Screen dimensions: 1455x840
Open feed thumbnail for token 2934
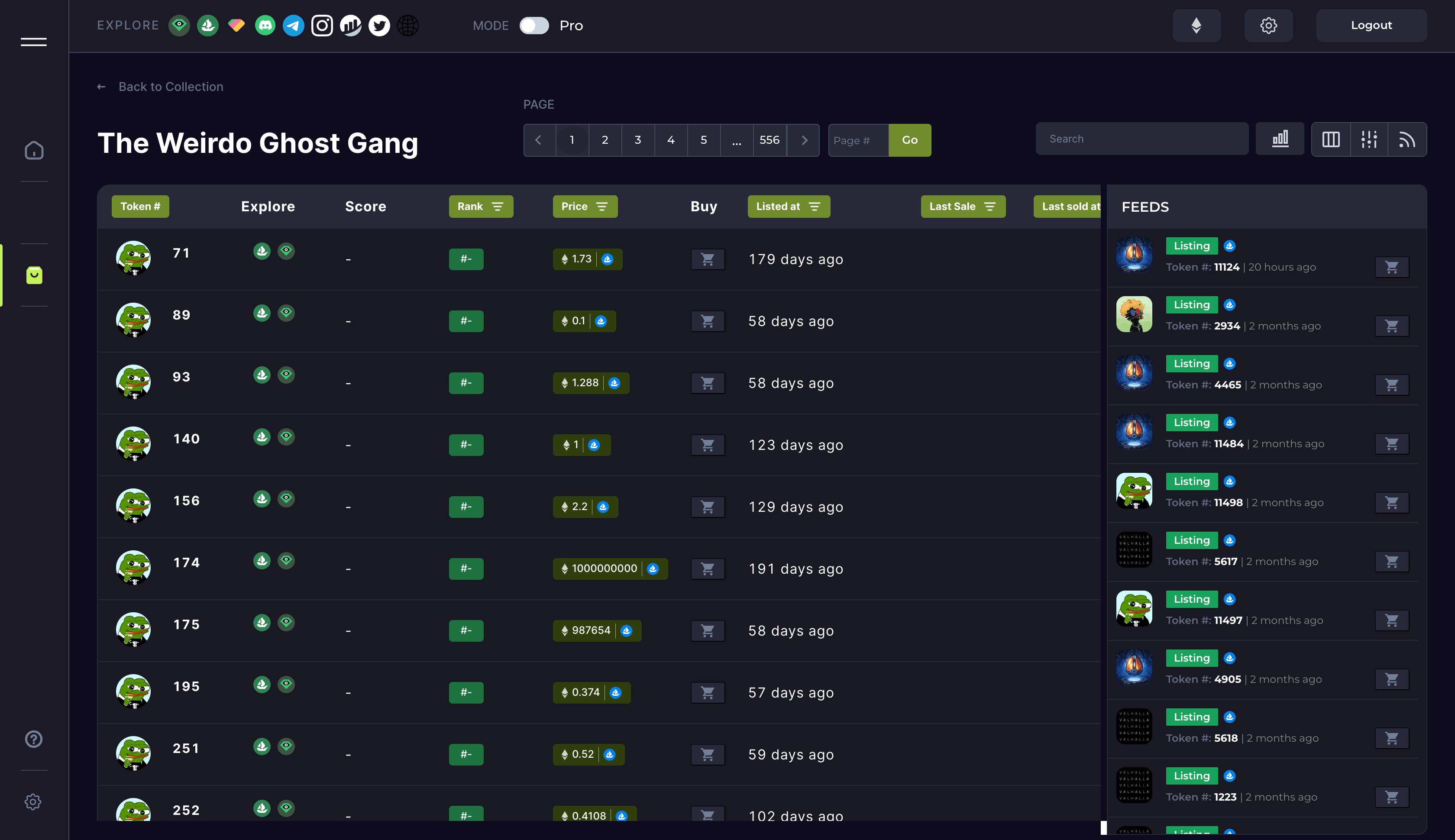(1134, 314)
